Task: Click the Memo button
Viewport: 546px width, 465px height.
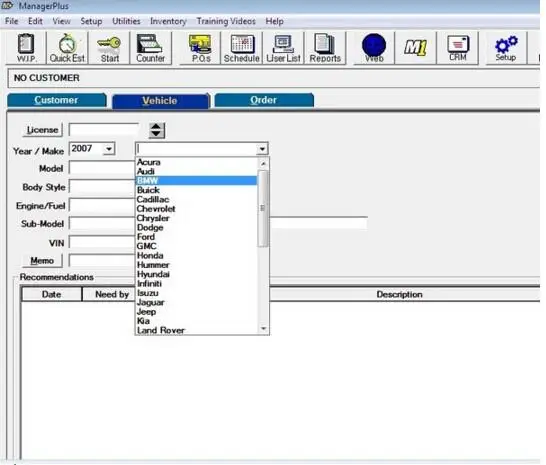Action: [x=42, y=261]
